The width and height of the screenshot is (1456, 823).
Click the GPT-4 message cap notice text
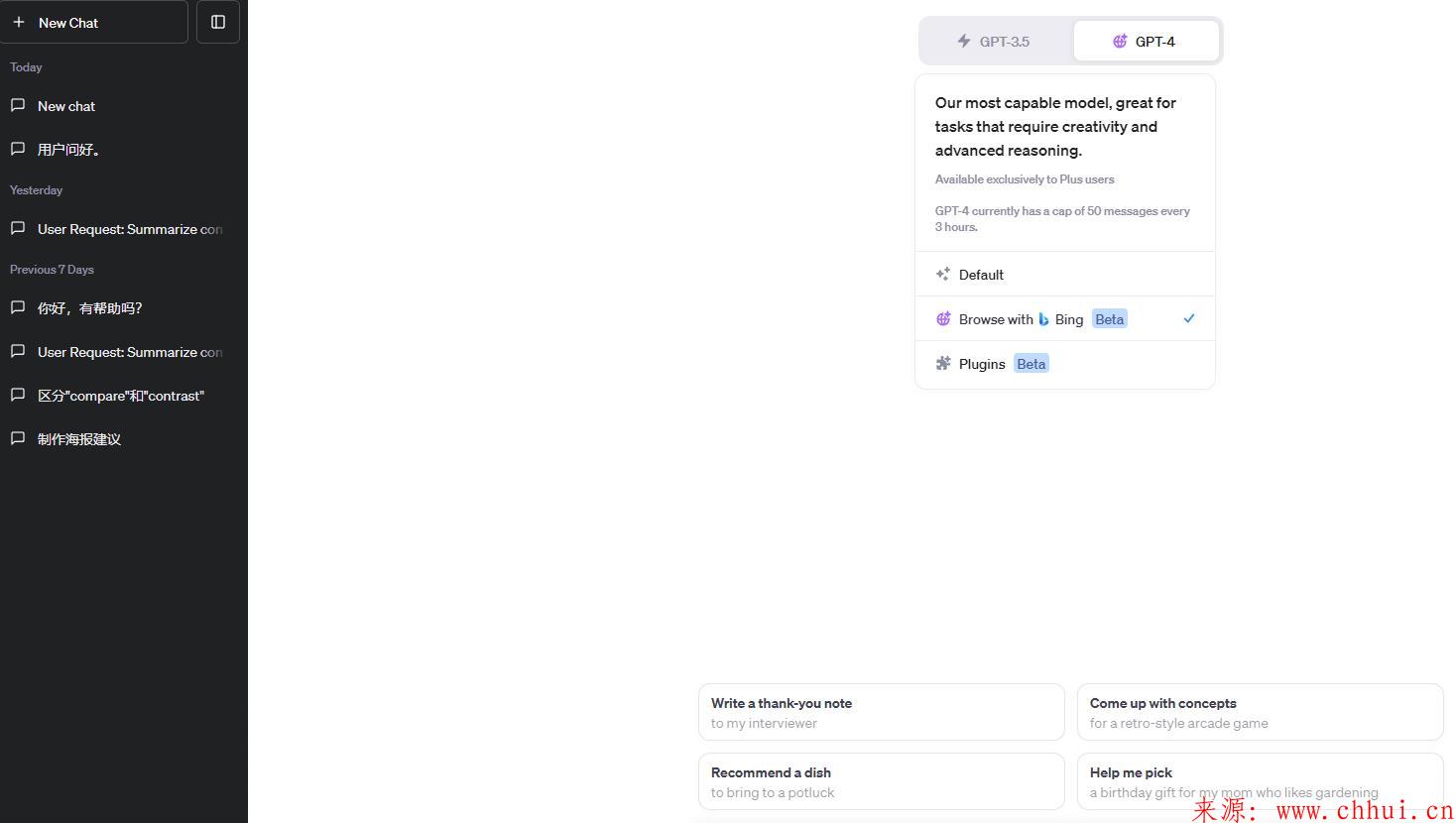1062,219
